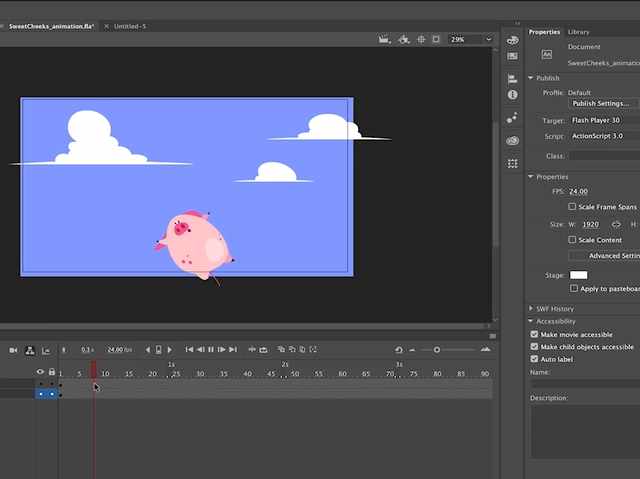The height and width of the screenshot is (479, 640).
Task: Step back one frame
Action: [200, 350]
